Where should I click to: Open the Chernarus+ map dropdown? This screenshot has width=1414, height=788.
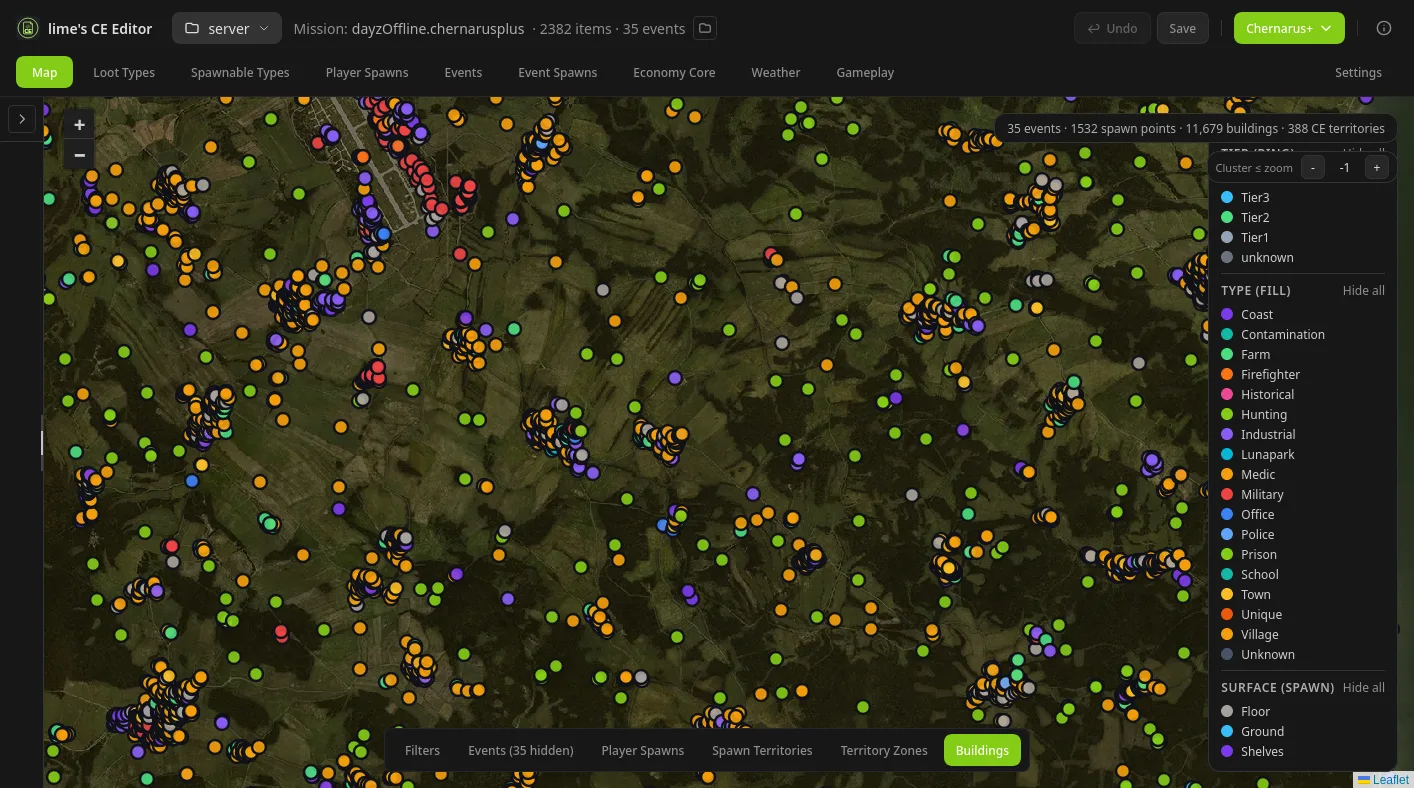pos(1289,28)
